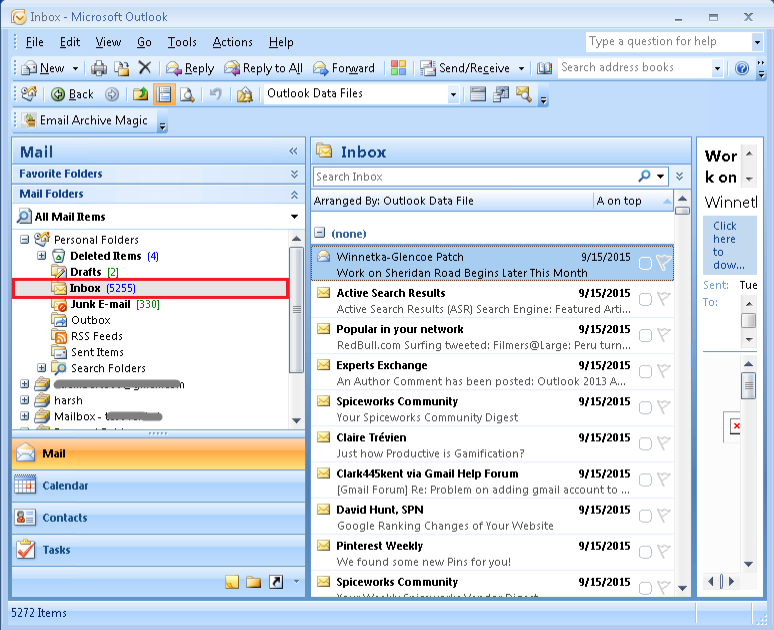
Task: Click the Move to Folder icon
Action: coord(121,68)
